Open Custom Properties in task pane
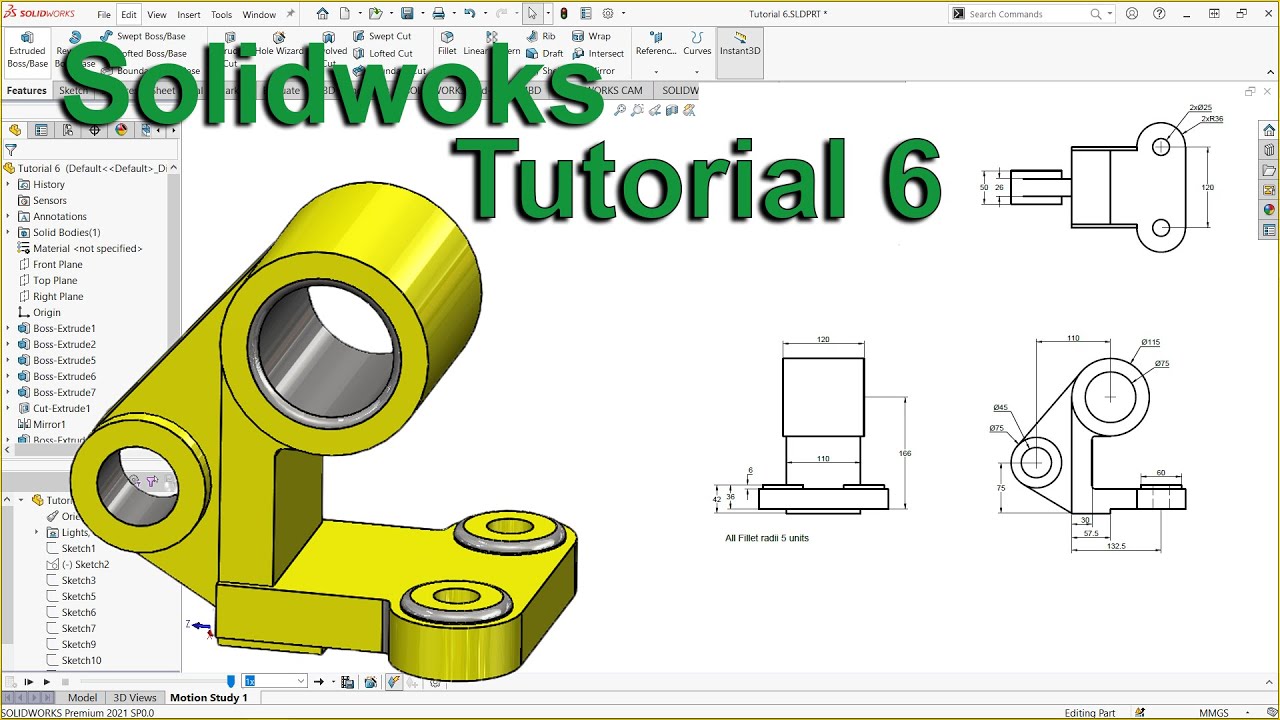1280x720 pixels. 1269,230
